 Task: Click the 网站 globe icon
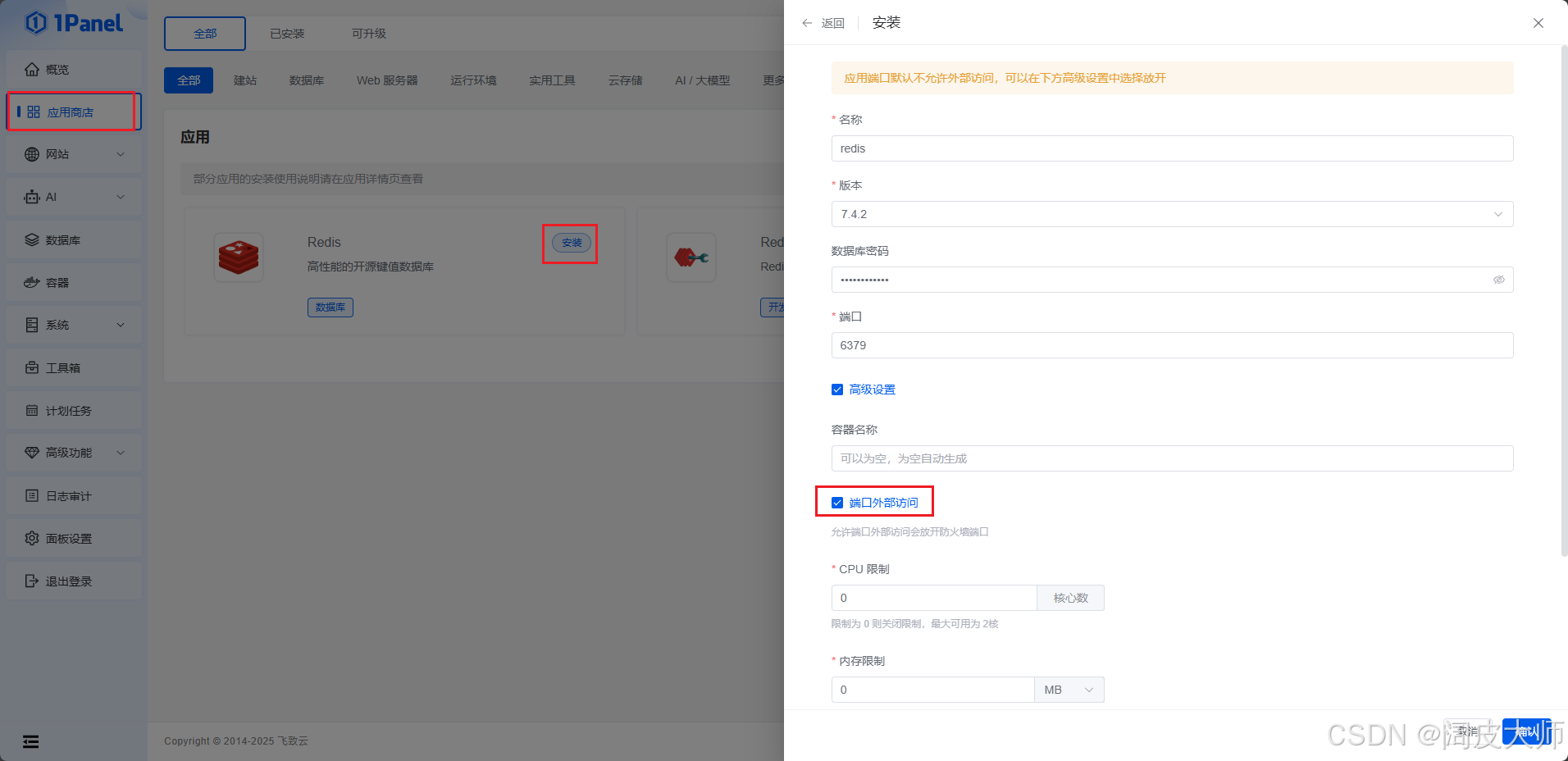pyautogui.click(x=32, y=154)
